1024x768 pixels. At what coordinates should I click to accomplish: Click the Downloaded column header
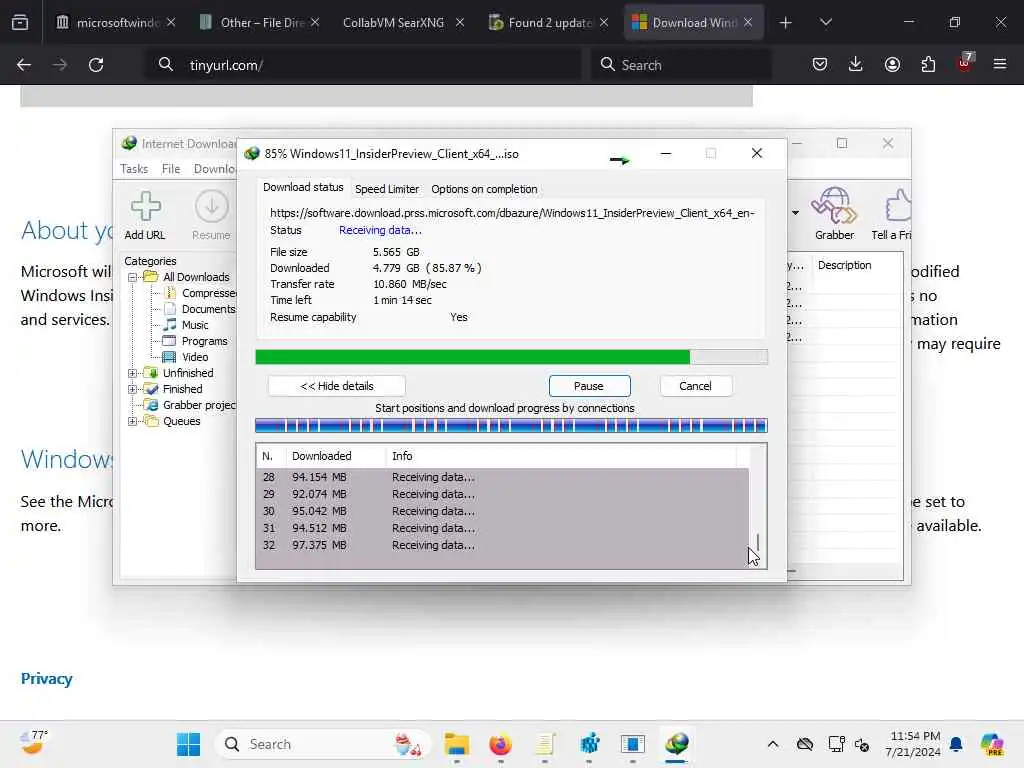336,456
